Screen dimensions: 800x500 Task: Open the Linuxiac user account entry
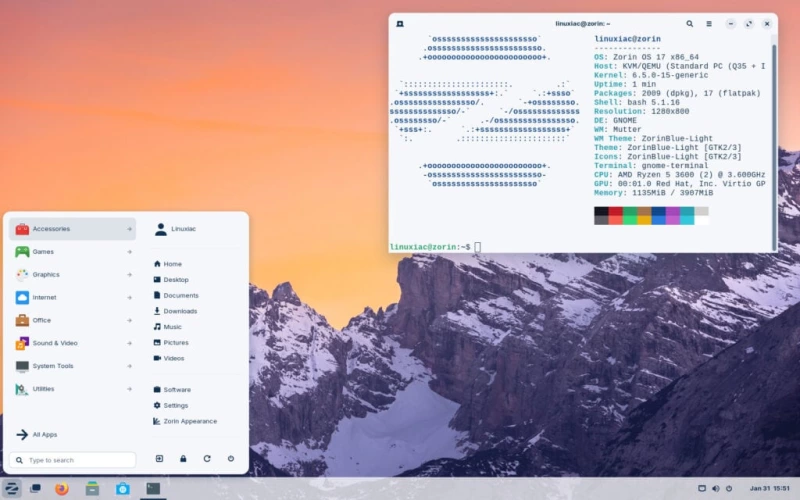coord(176,229)
